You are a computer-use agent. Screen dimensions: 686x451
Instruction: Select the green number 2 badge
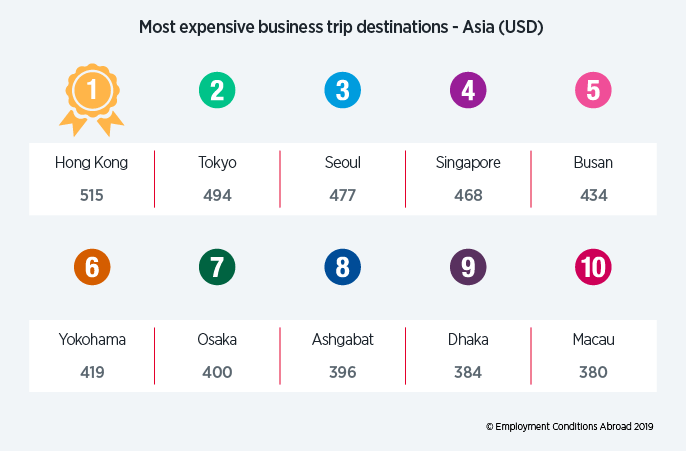tap(217, 90)
